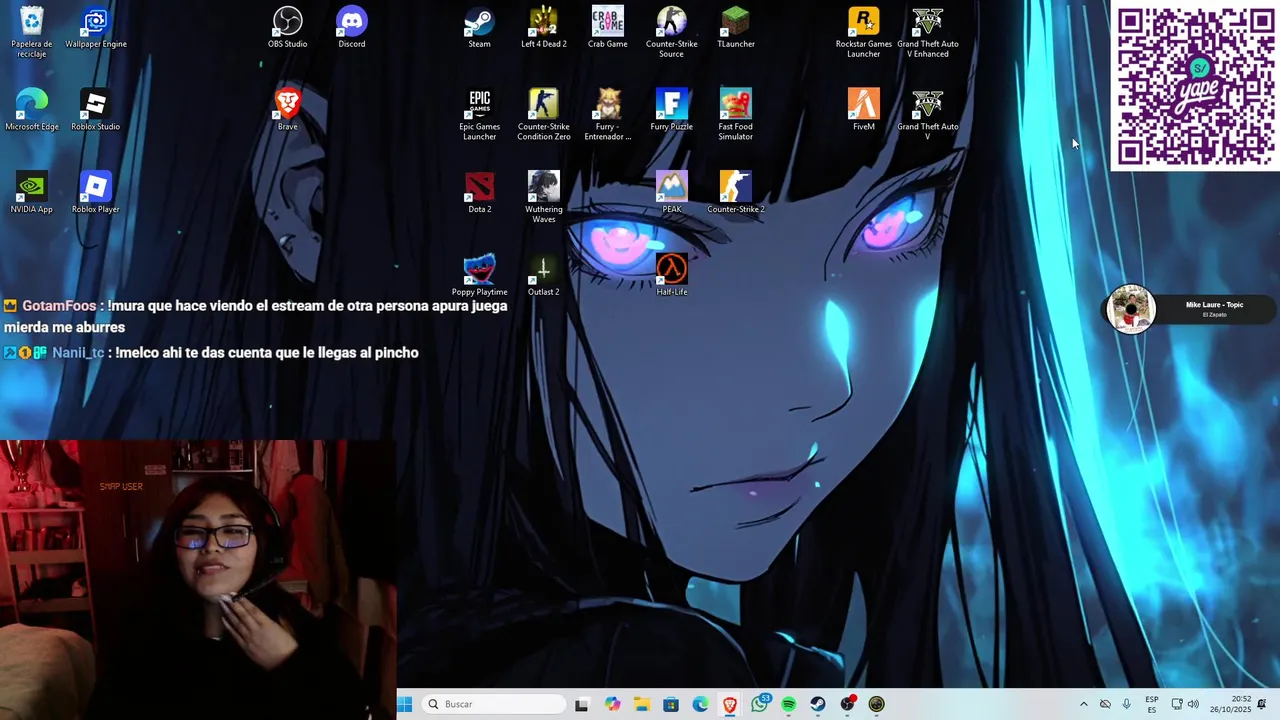Open the Windows Start menu
Screen dimensions: 1280x720
point(405,704)
